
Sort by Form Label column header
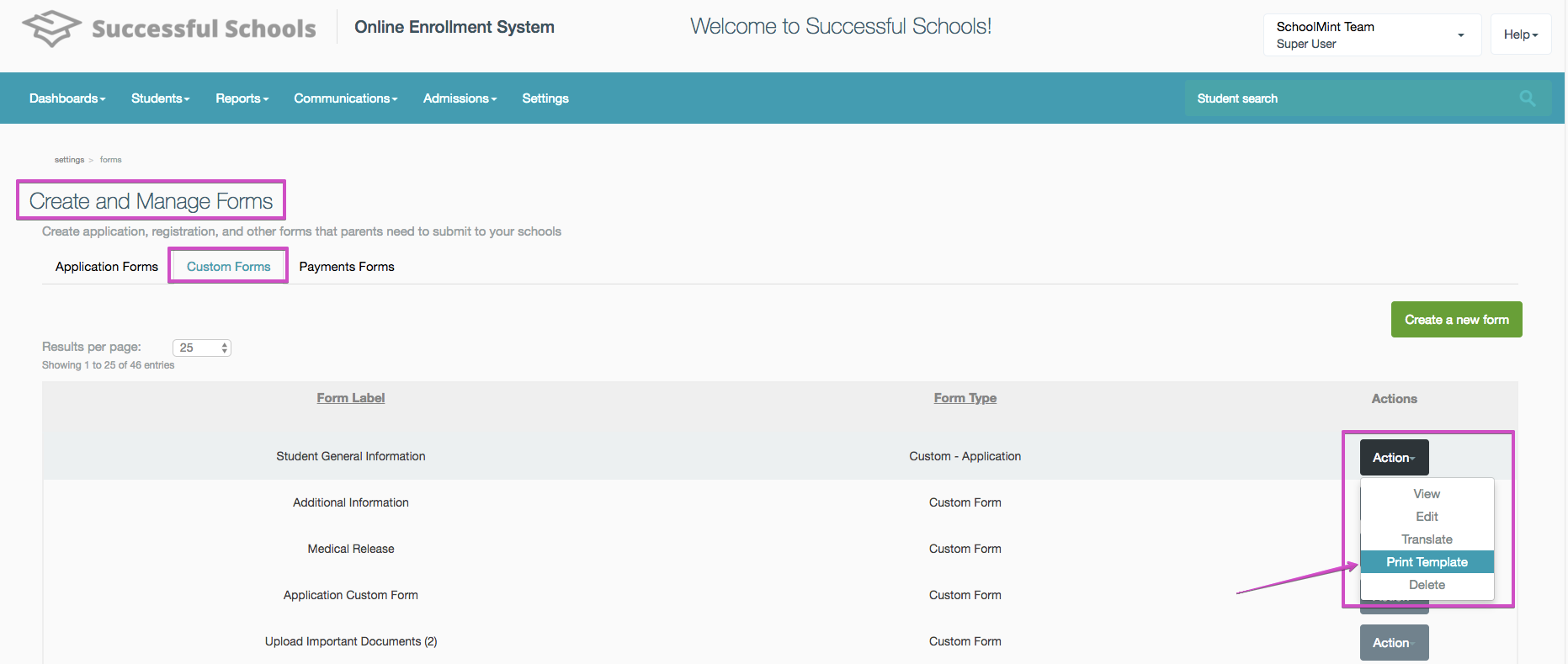point(351,398)
